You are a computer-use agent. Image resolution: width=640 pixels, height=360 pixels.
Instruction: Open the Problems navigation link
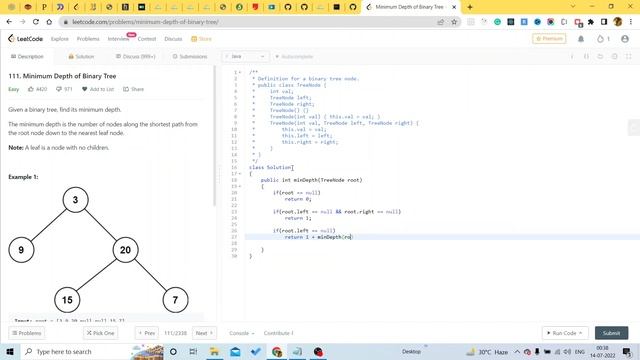[x=88, y=39]
